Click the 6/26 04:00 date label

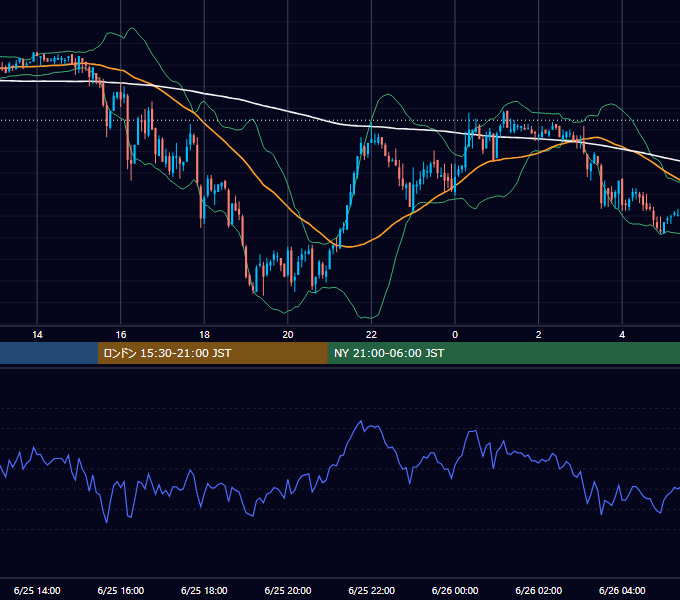coord(622,590)
